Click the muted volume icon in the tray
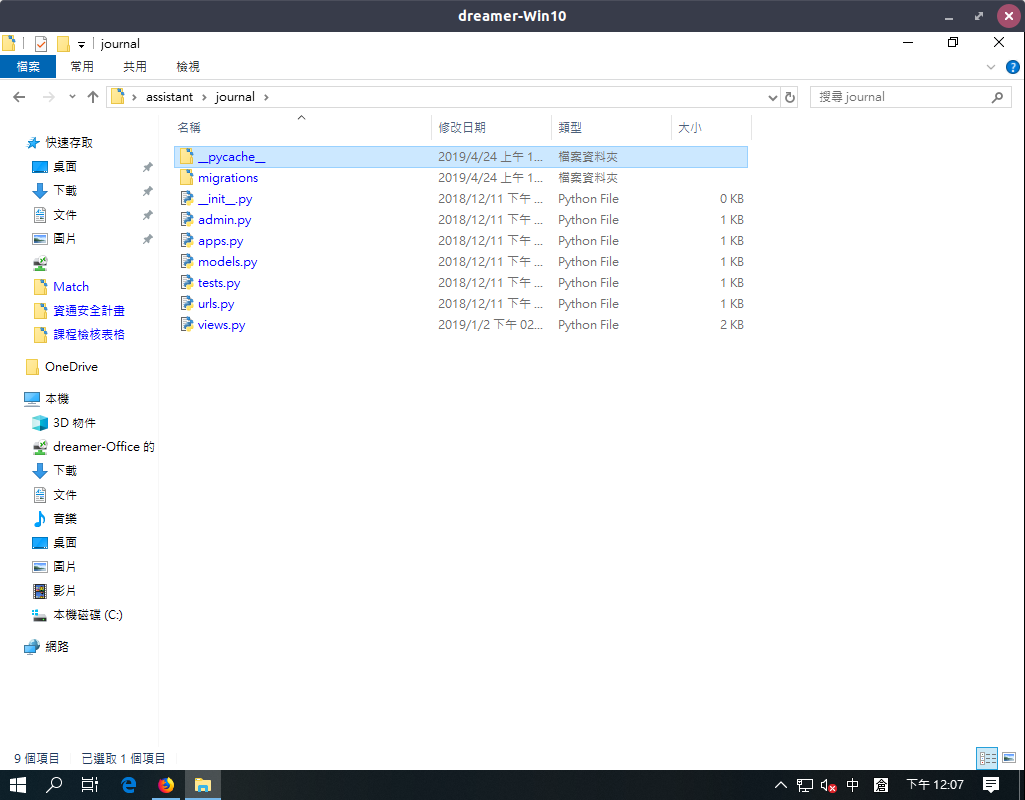 pos(828,785)
